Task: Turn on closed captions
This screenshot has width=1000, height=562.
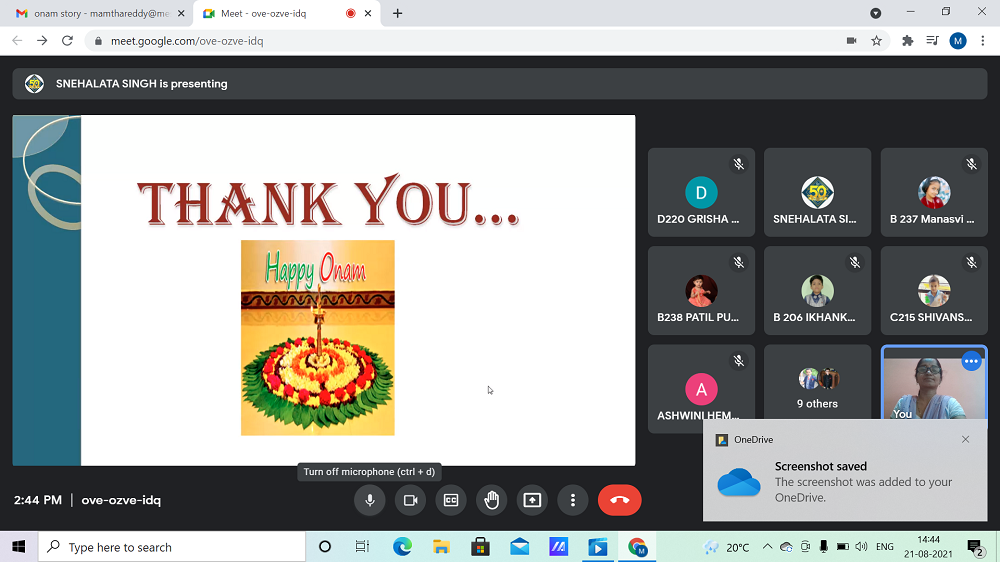Action: [x=451, y=500]
